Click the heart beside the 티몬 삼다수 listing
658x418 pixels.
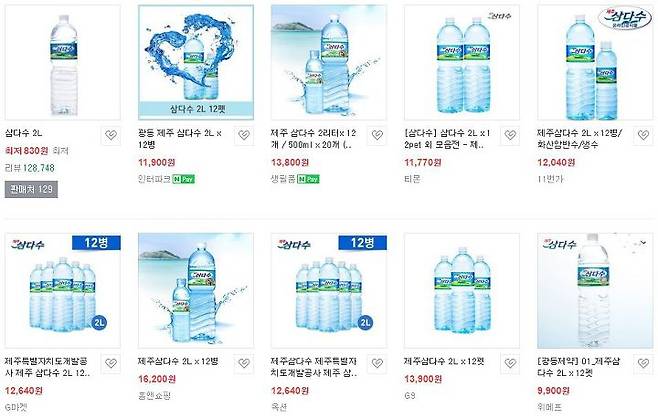tap(510, 136)
